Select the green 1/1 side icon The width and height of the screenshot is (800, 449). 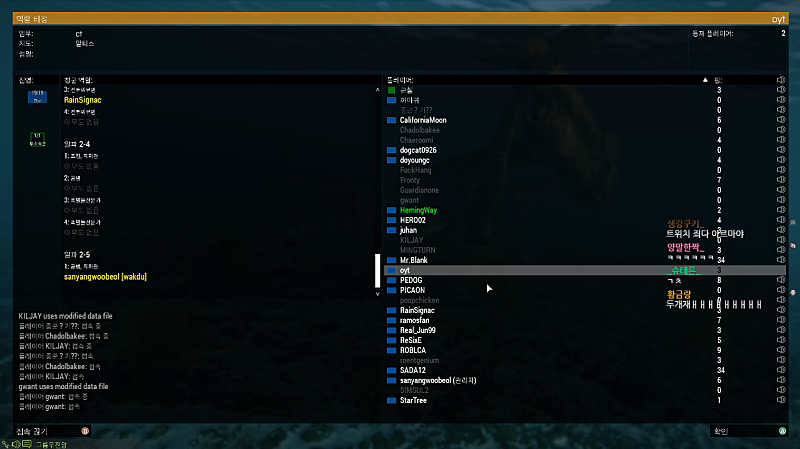click(x=37, y=139)
